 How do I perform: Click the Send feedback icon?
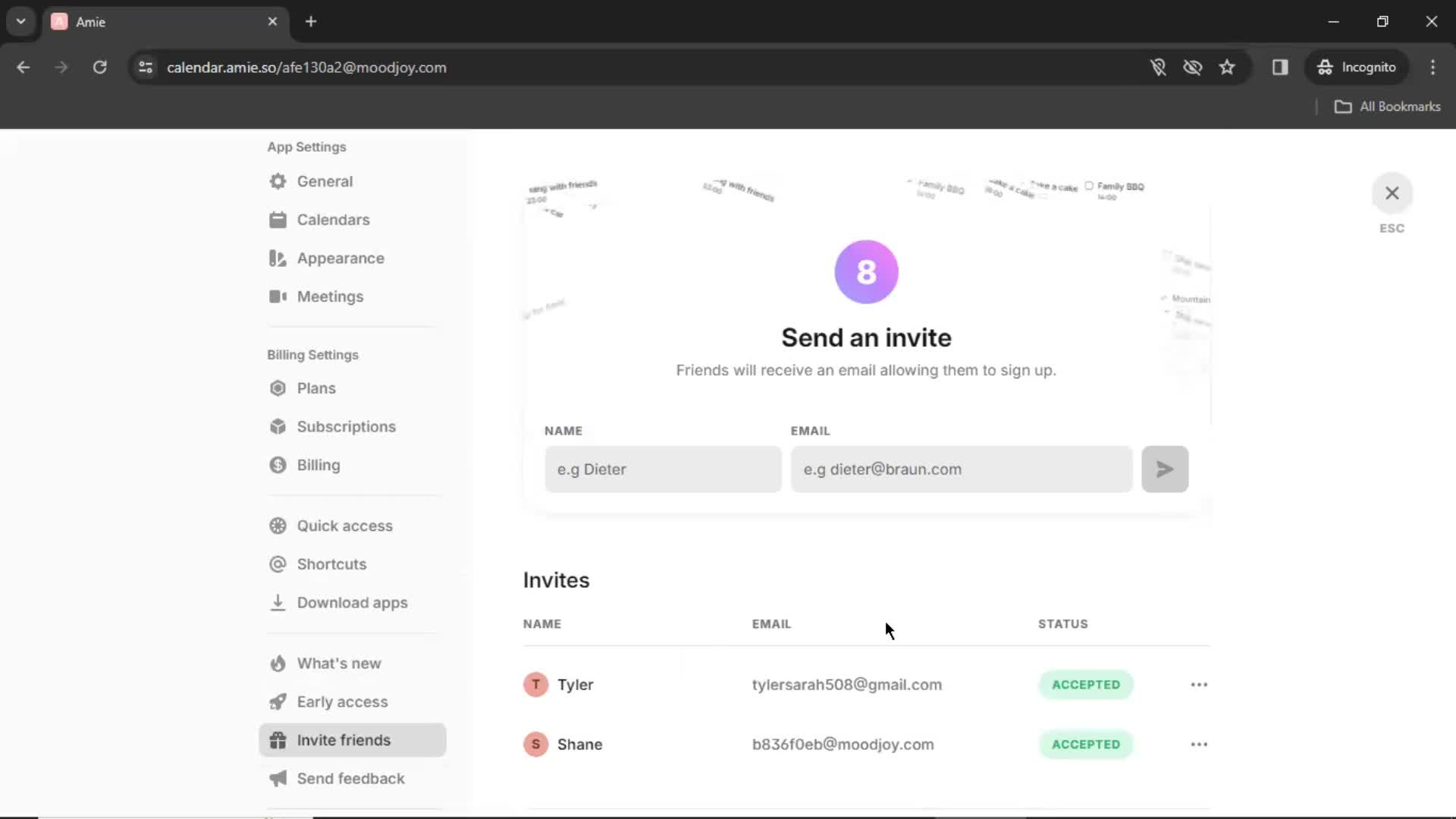[x=277, y=778]
